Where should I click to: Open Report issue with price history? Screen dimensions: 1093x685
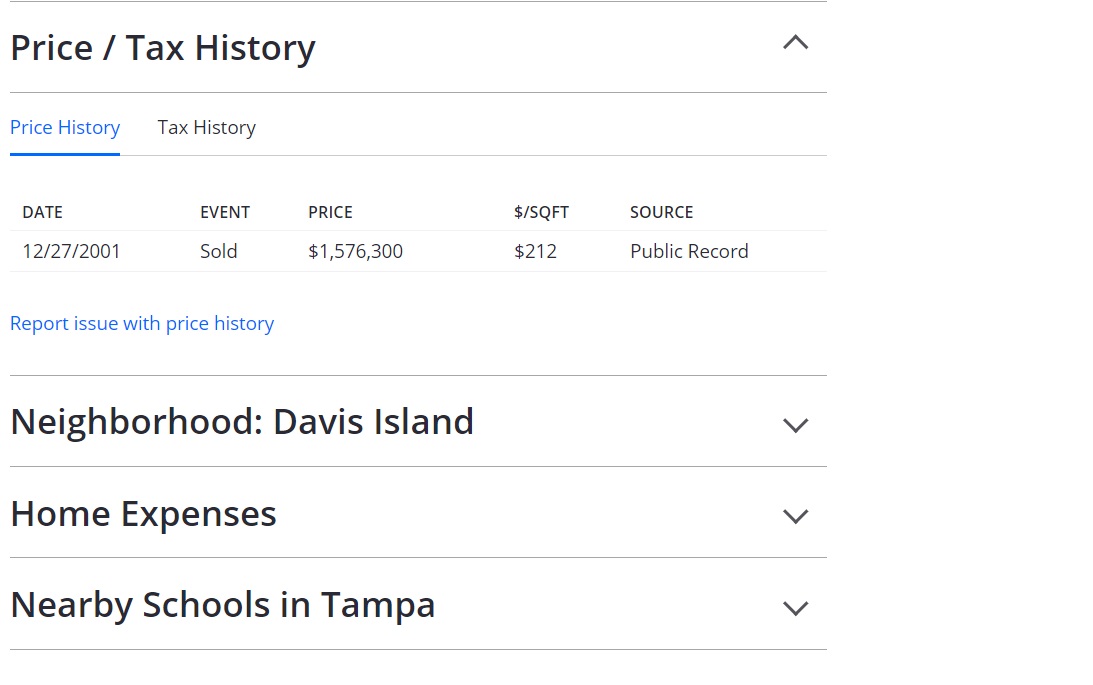pyautogui.click(x=142, y=323)
